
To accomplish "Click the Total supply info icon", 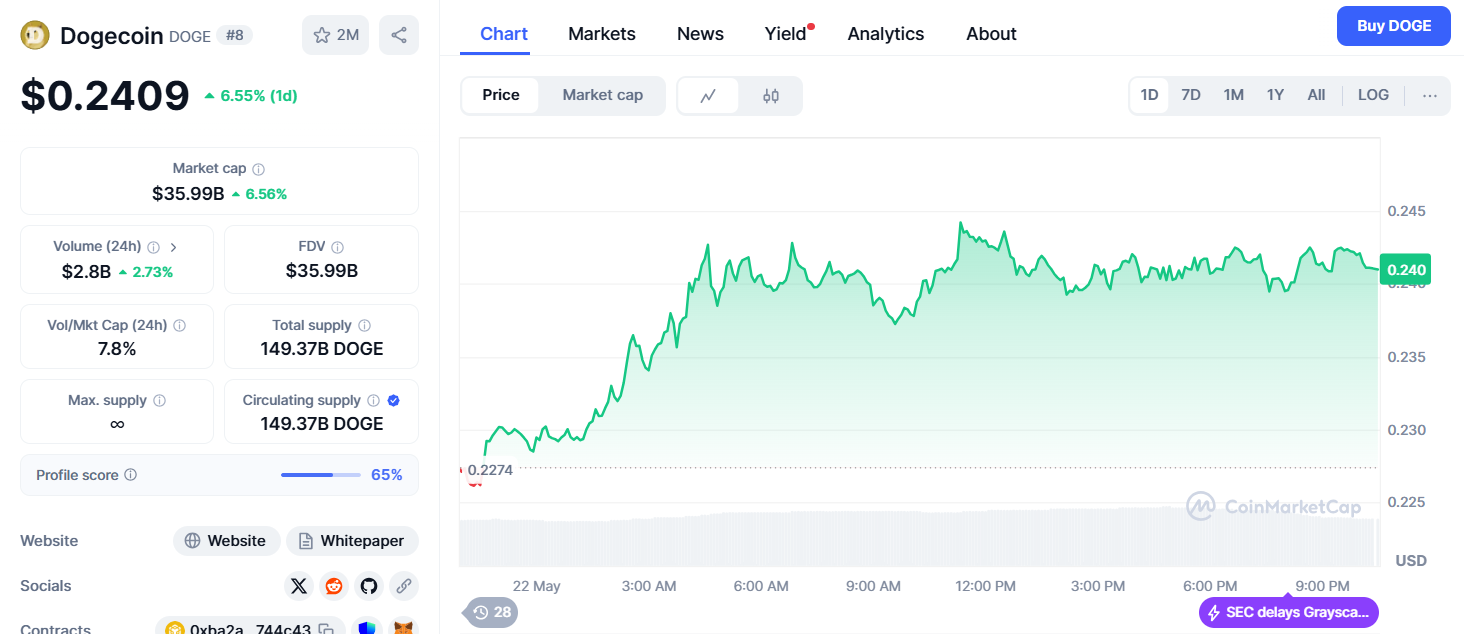I will (364, 326).
